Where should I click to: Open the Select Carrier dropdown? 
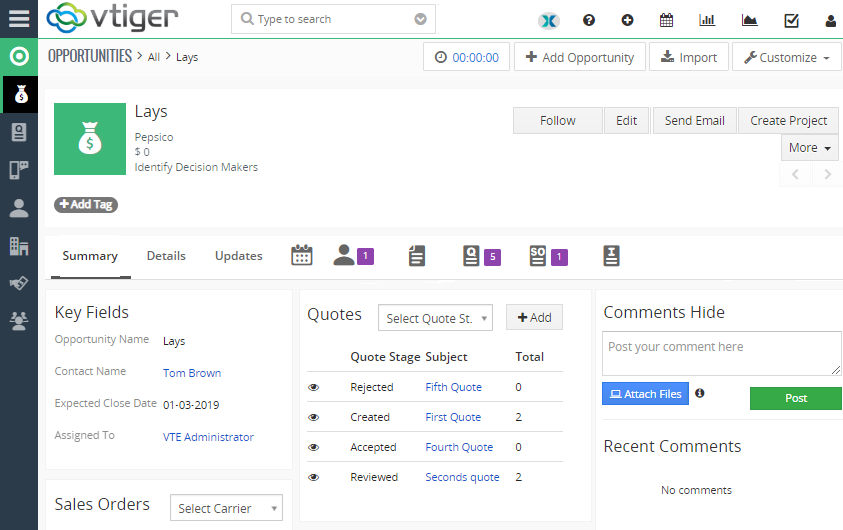[x=226, y=508]
